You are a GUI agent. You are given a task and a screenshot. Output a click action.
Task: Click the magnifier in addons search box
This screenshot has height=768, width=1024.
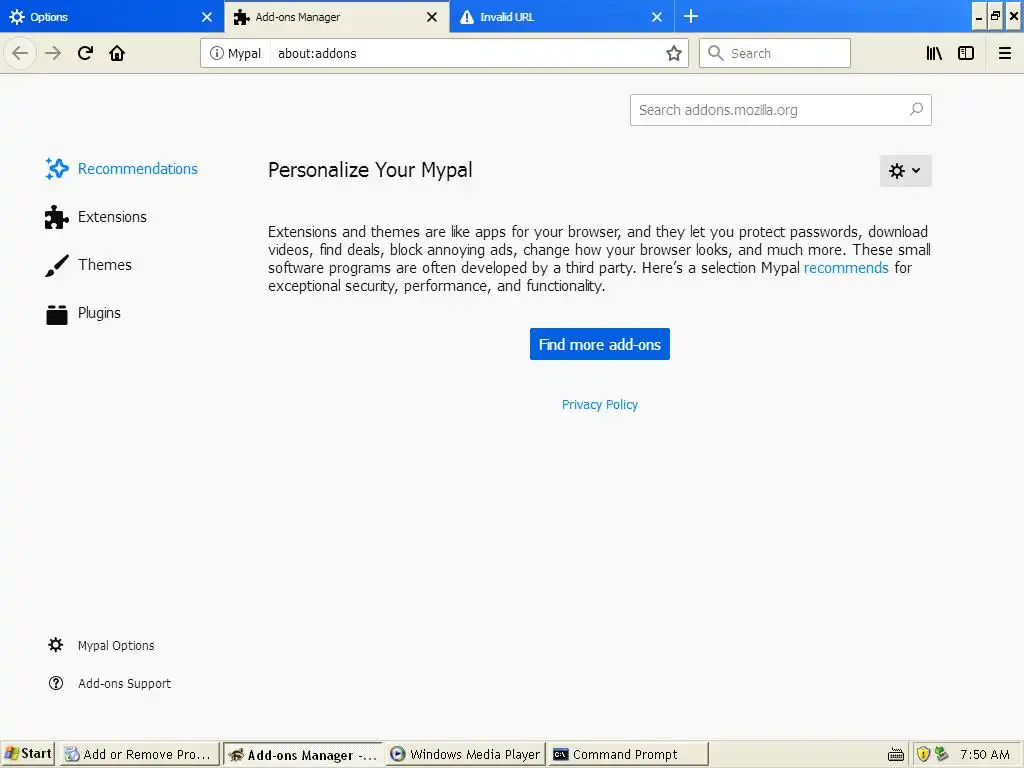tap(916, 110)
